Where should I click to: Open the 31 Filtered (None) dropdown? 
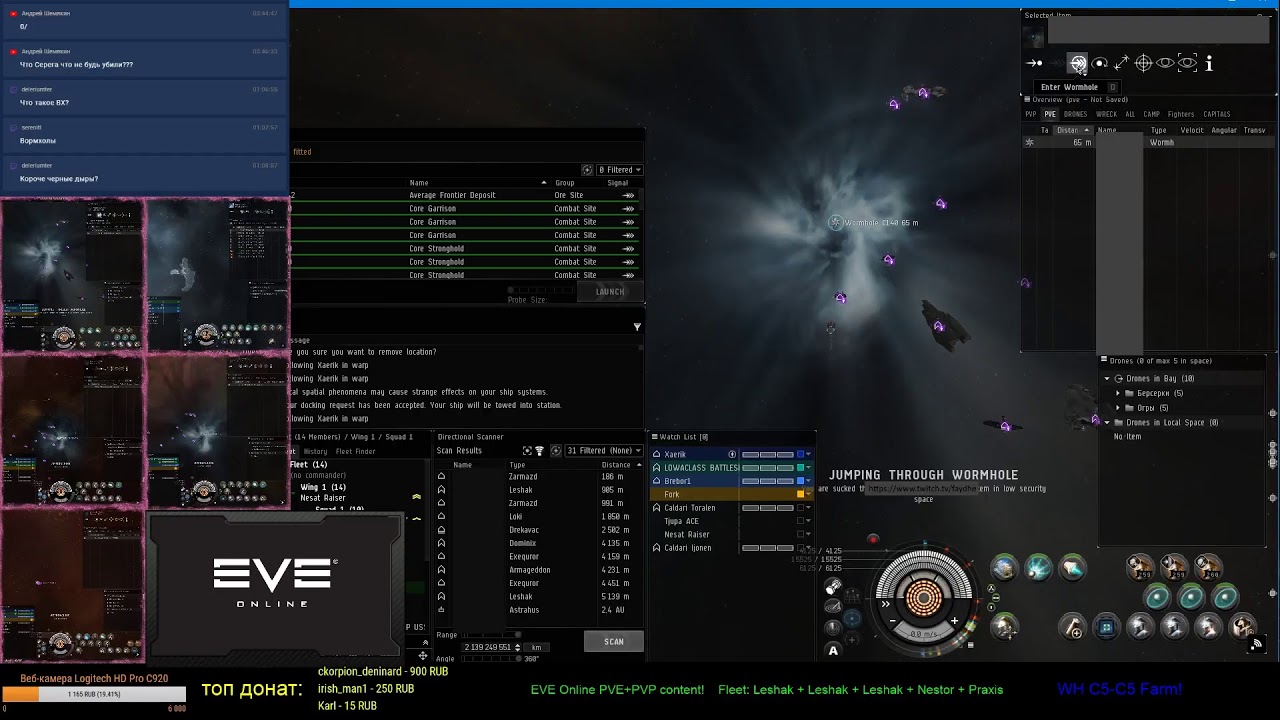pyautogui.click(x=603, y=451)
